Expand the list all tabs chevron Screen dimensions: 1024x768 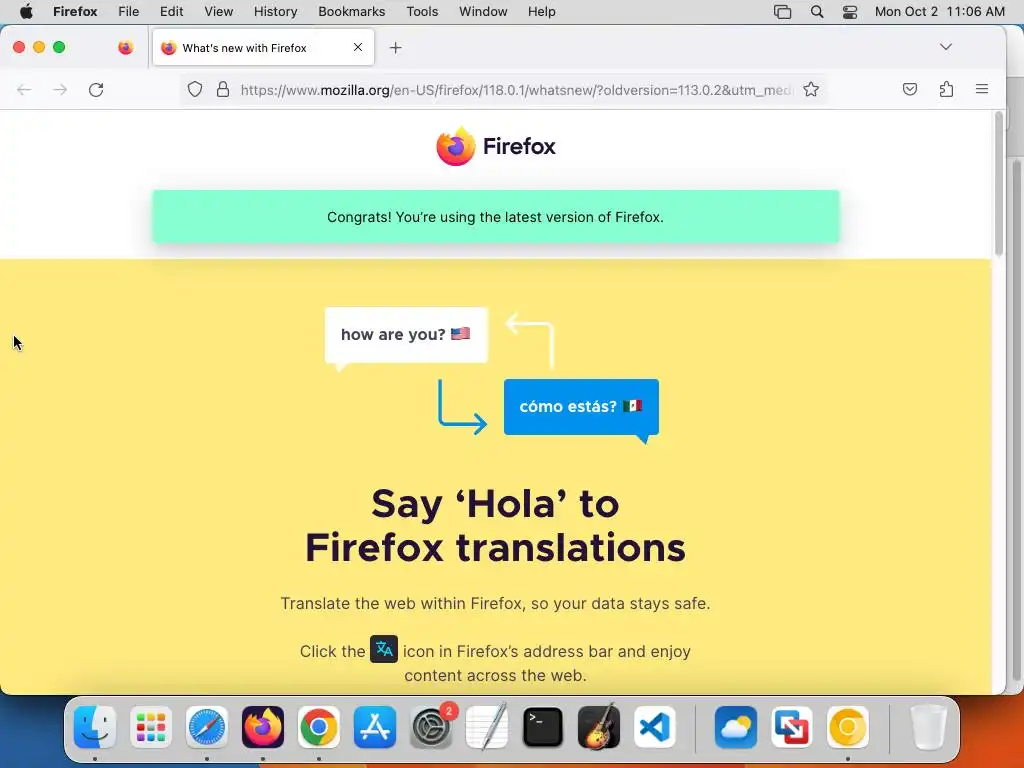pyautogui.click(x=946, y=47)
